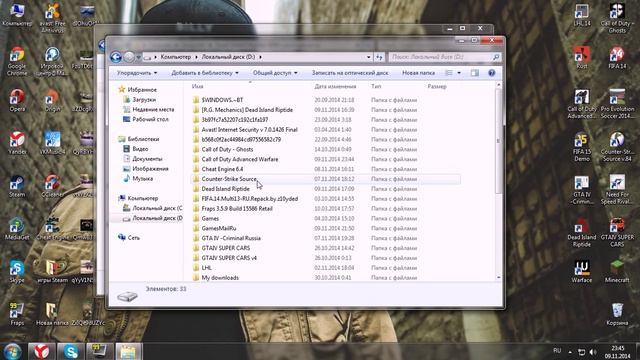This screenshot has width=640, height=360.
Task: Select Call of Duty Advanced Warfare folder
Action: 240,159
